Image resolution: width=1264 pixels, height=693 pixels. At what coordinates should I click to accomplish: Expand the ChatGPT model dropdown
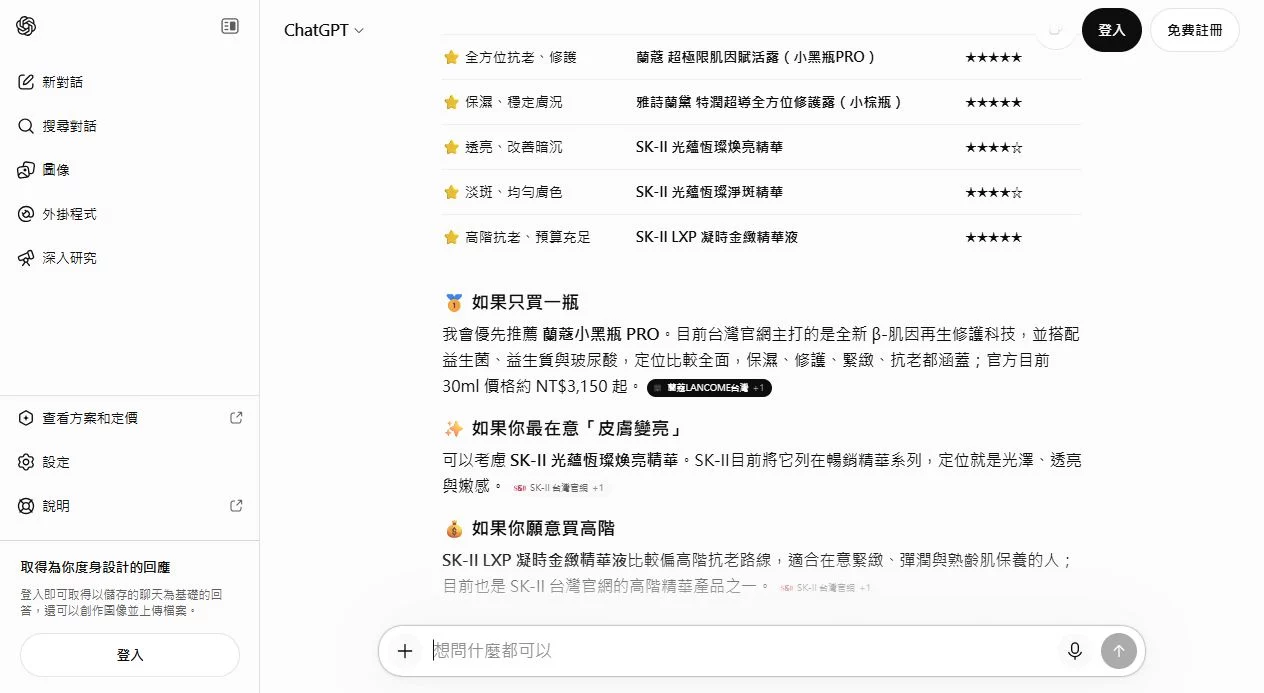(324, 30)
